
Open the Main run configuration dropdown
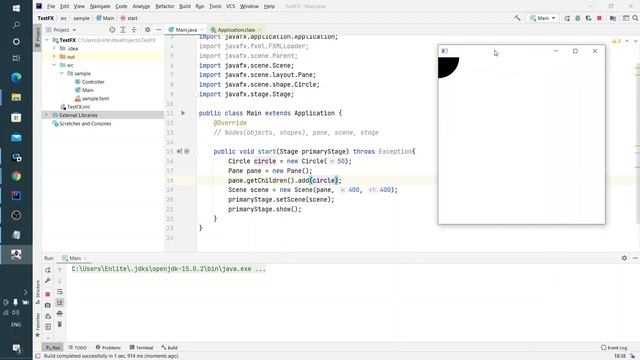pos(542,18)
